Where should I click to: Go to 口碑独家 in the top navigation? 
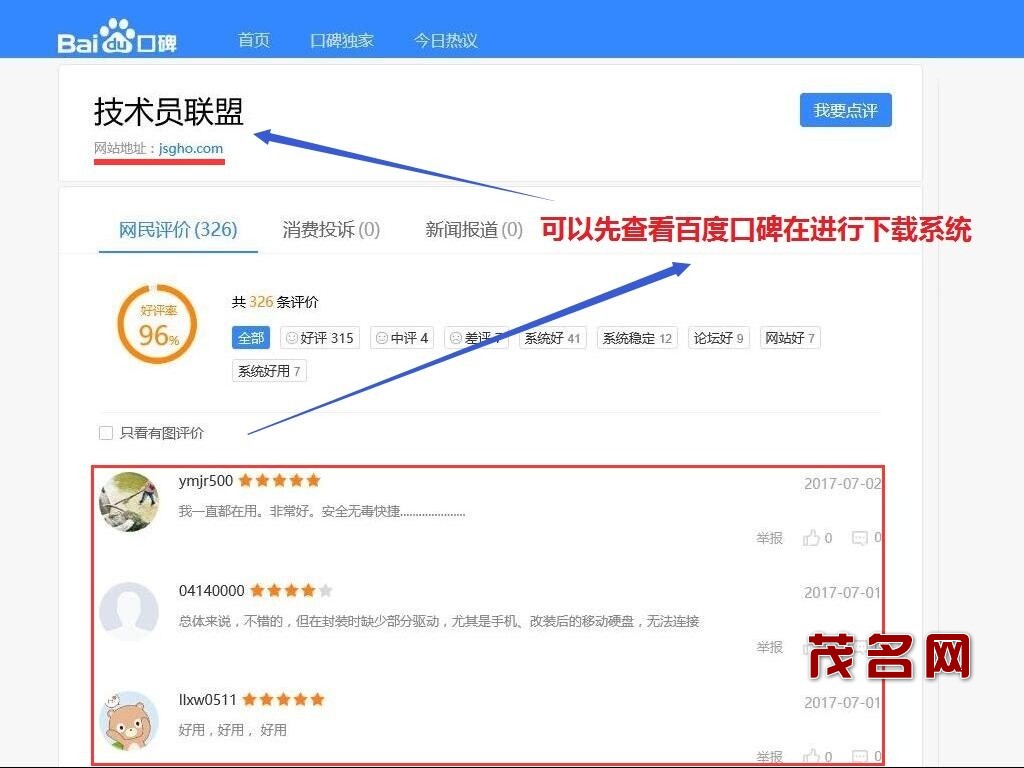coord(342,40)
